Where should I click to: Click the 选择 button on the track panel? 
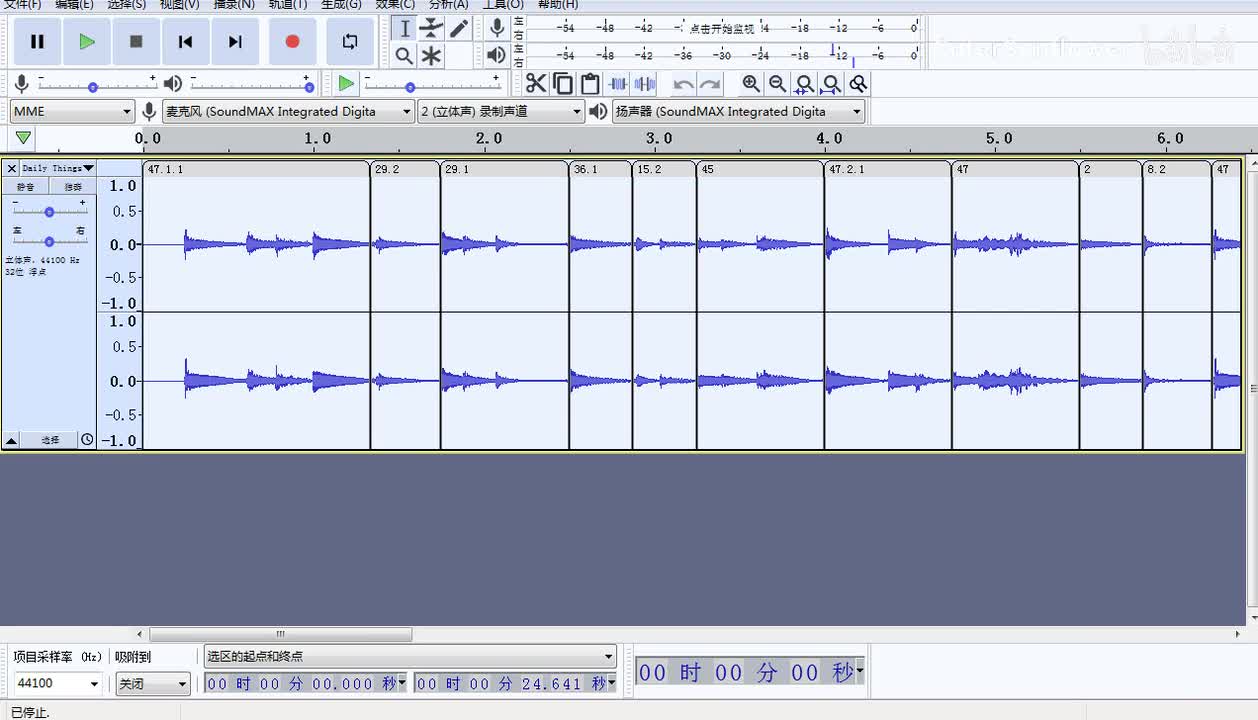50,440
